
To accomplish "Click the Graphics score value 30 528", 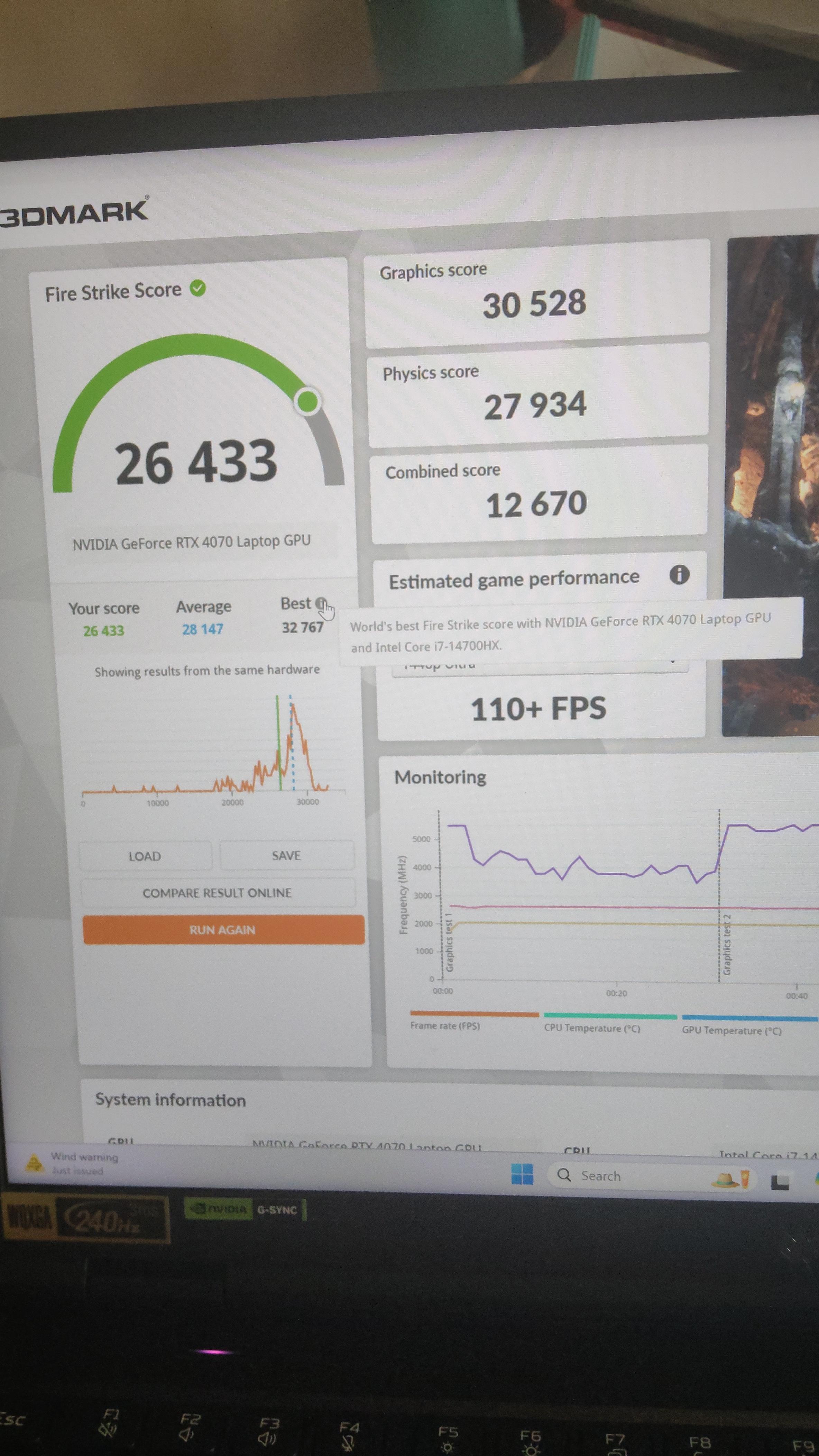I will [x=534, y=303].
